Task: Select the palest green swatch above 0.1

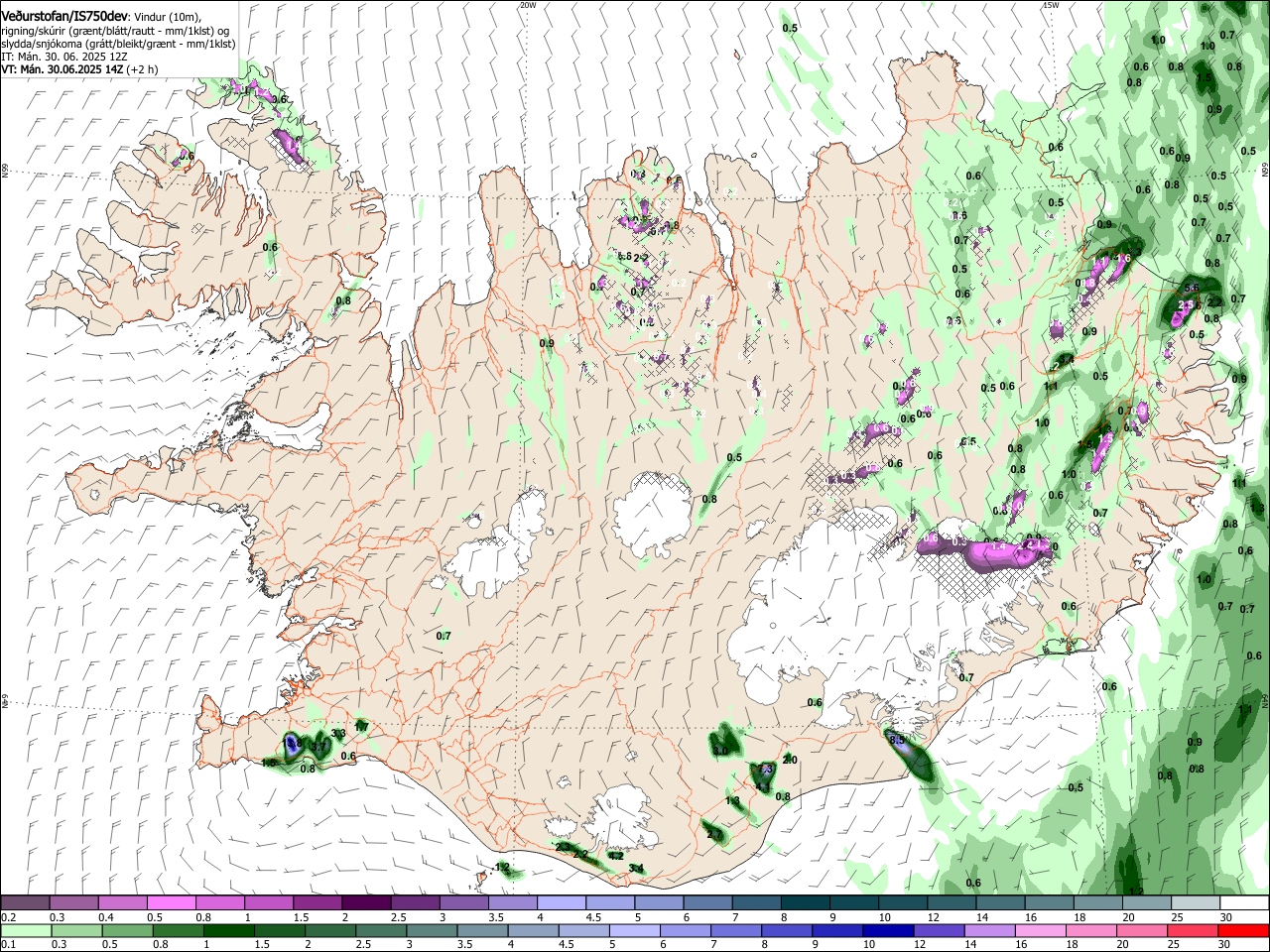Action: (25, 931)
